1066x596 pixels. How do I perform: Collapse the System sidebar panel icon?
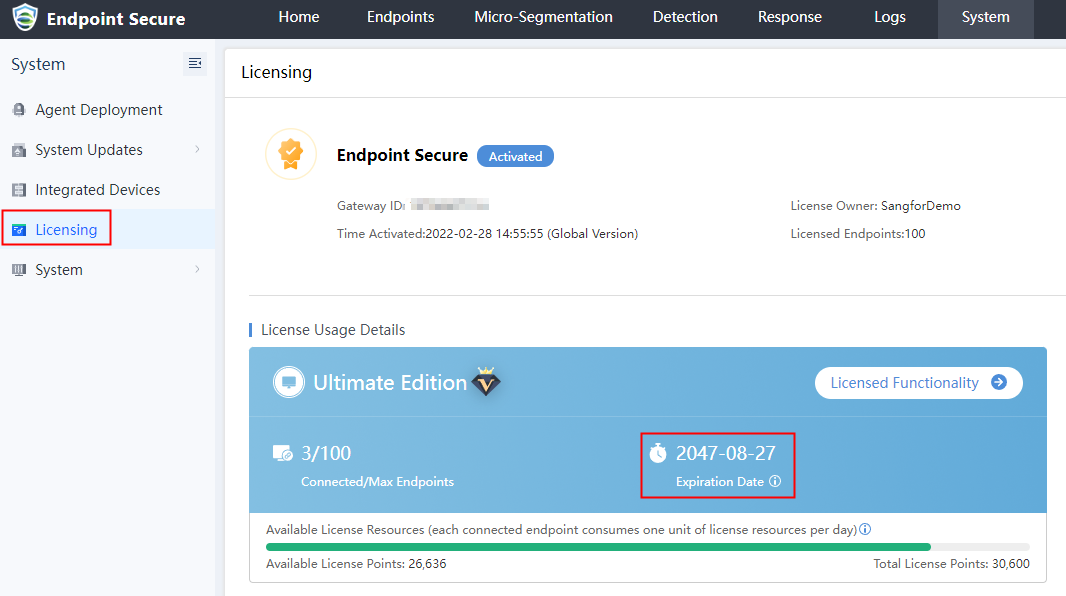[x=195, y=64]
